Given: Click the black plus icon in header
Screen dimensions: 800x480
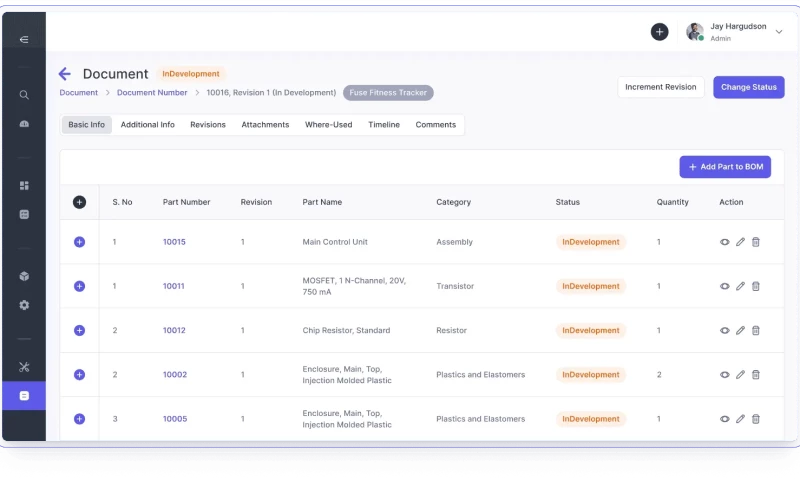Looking at the screenshot, I should 659,32.
